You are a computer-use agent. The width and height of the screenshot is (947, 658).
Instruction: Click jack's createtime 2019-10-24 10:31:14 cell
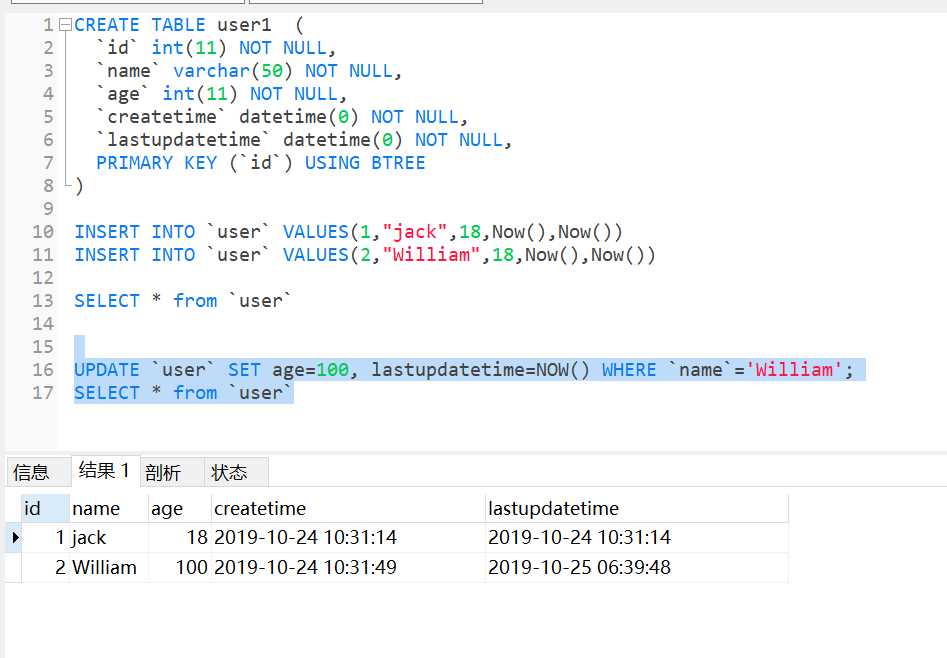(348, 537)
